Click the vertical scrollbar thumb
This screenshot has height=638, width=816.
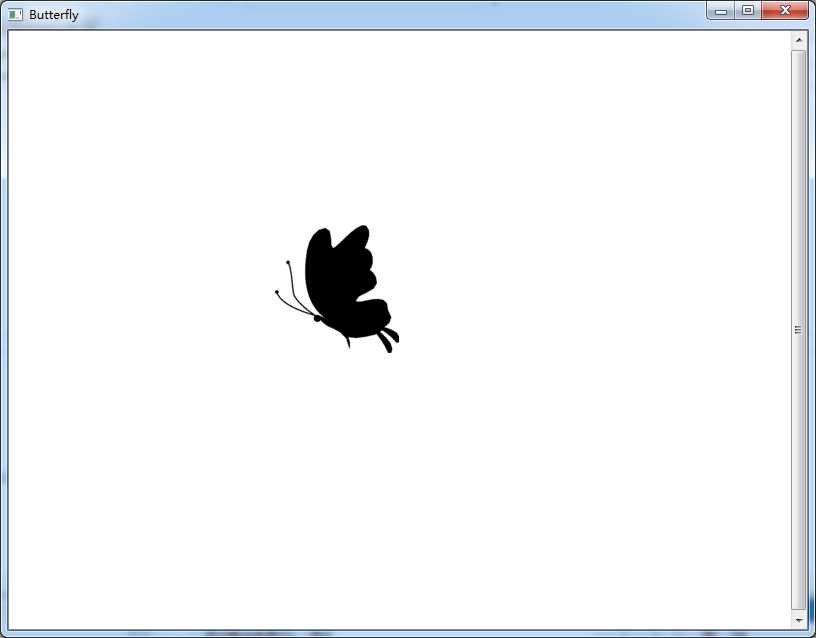[798, 329]
